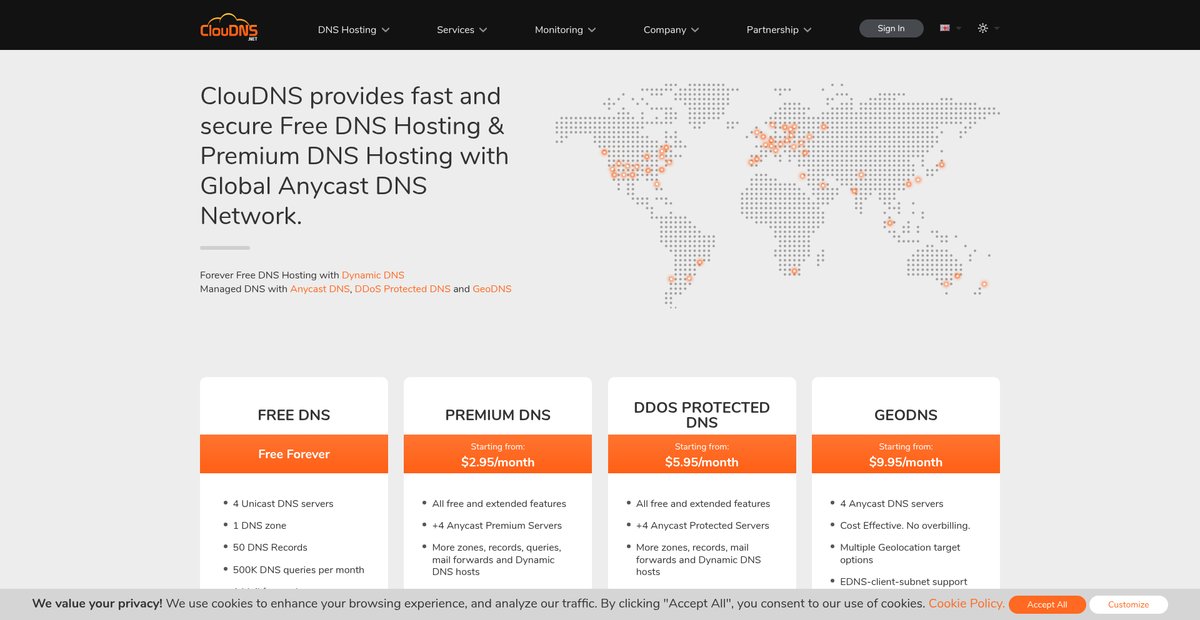The height and width of the screenshot is (620, 1200).
Task: Open the Cookie Policy link
Action: tap(966, 603)
